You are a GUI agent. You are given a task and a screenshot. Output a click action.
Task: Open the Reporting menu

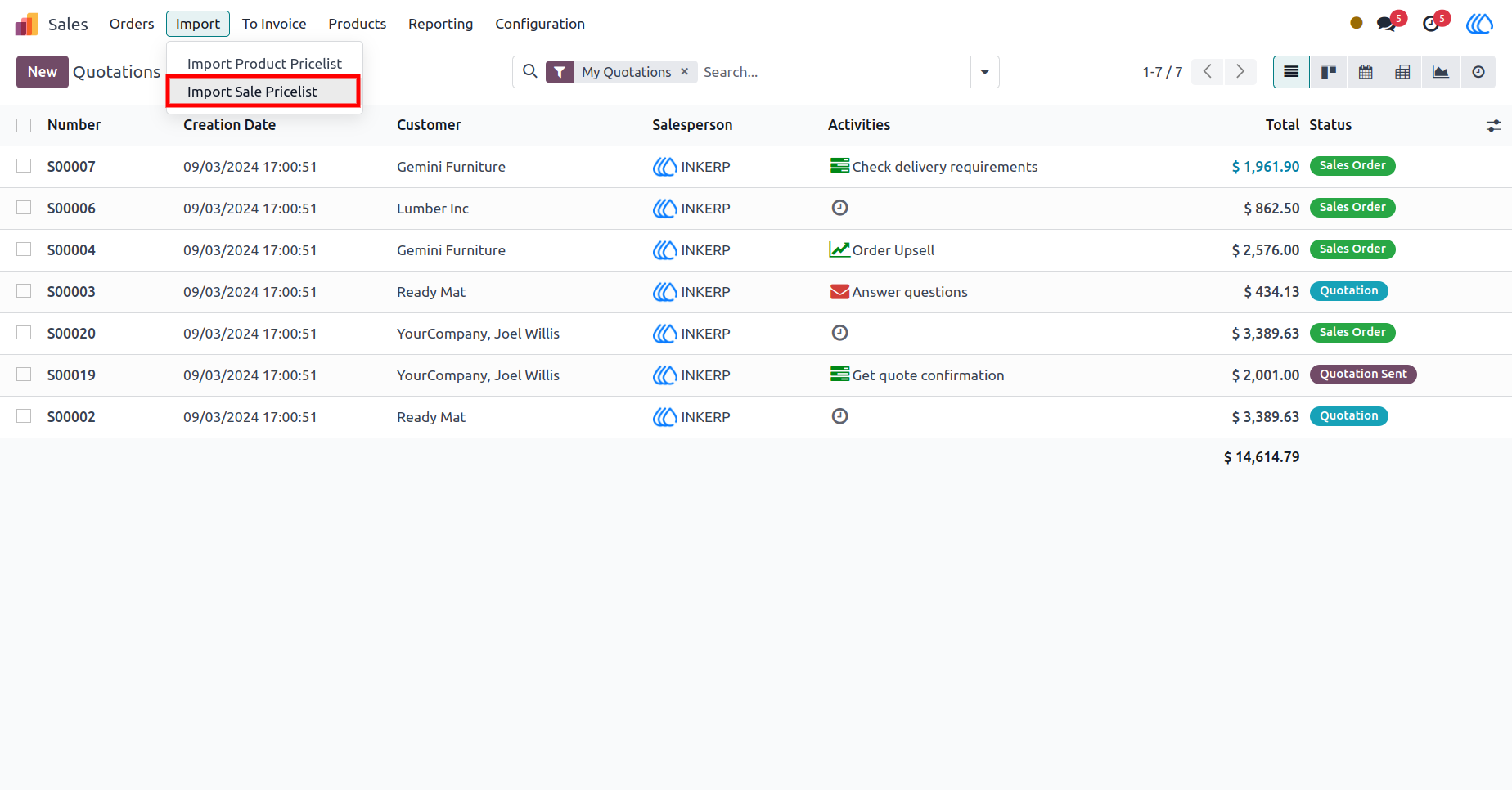[x=440, y=24]
